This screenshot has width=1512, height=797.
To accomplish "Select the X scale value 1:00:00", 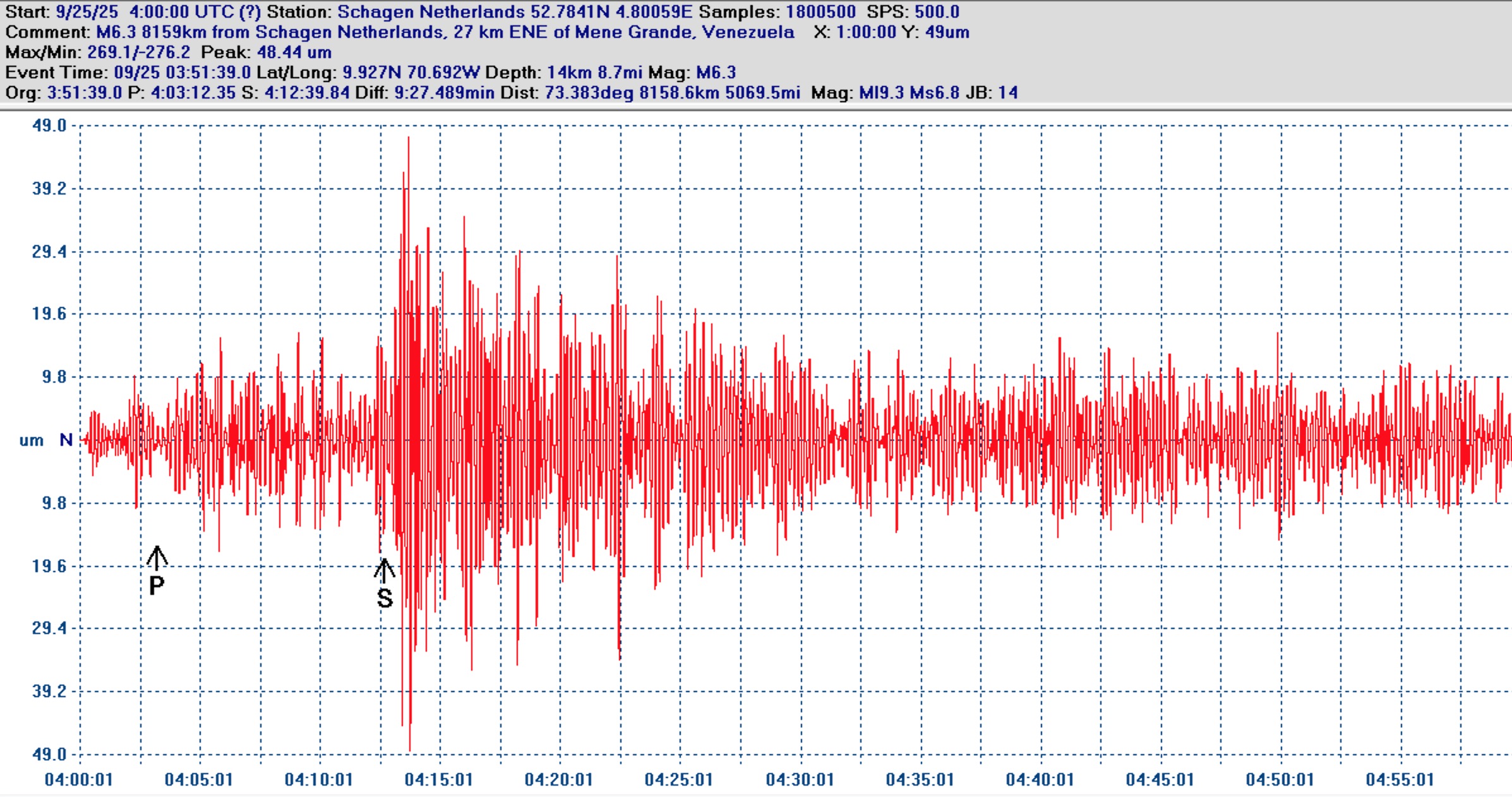I will [866, 32].
